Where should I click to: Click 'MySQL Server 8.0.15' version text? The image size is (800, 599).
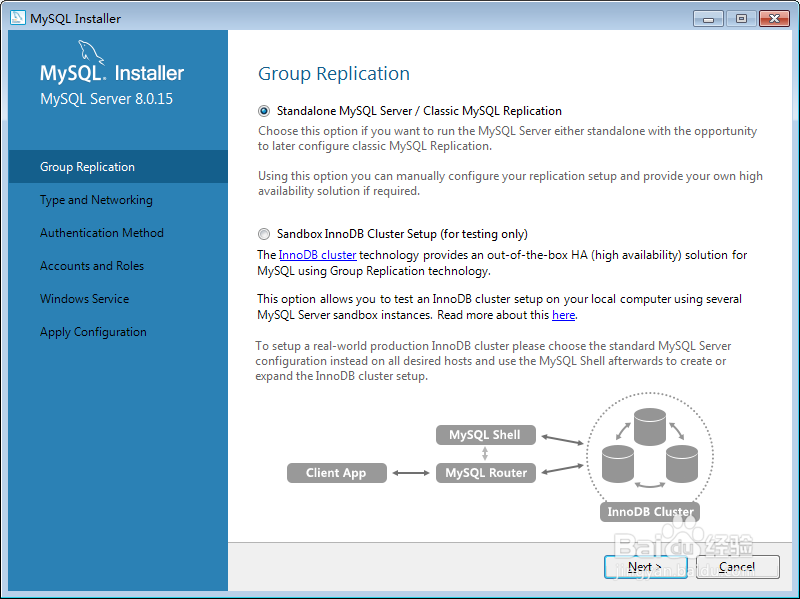coord(107,98)
